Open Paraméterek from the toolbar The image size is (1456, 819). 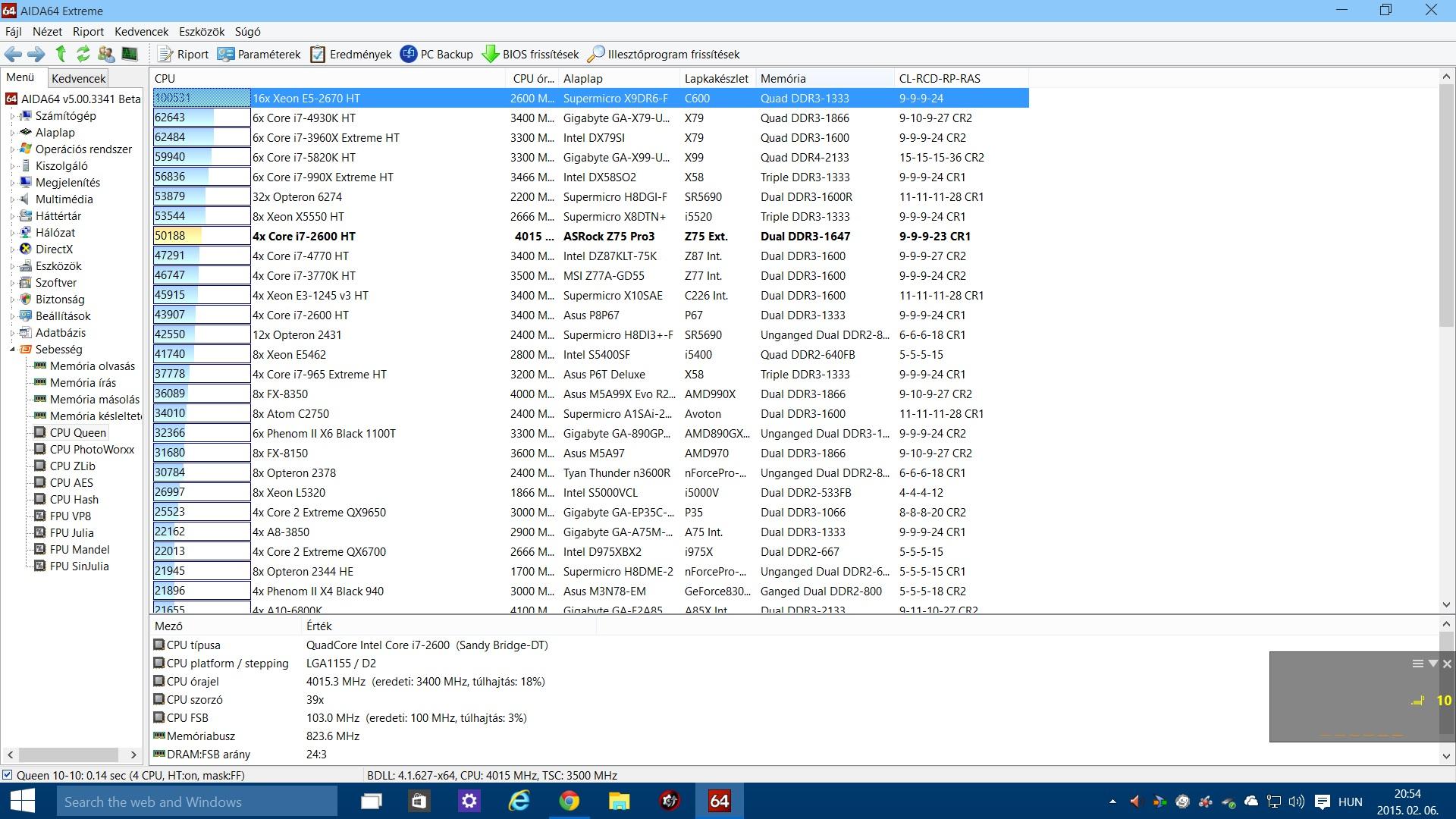[x=259, y=54]
